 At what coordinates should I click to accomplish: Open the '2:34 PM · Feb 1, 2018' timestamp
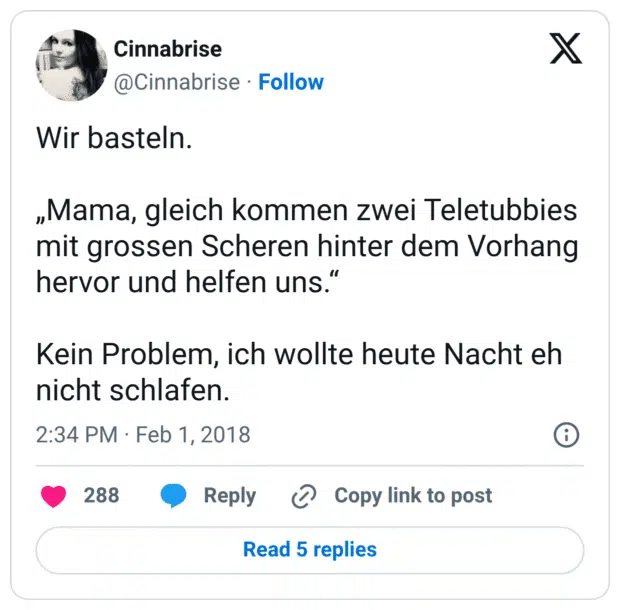(143, 435)
